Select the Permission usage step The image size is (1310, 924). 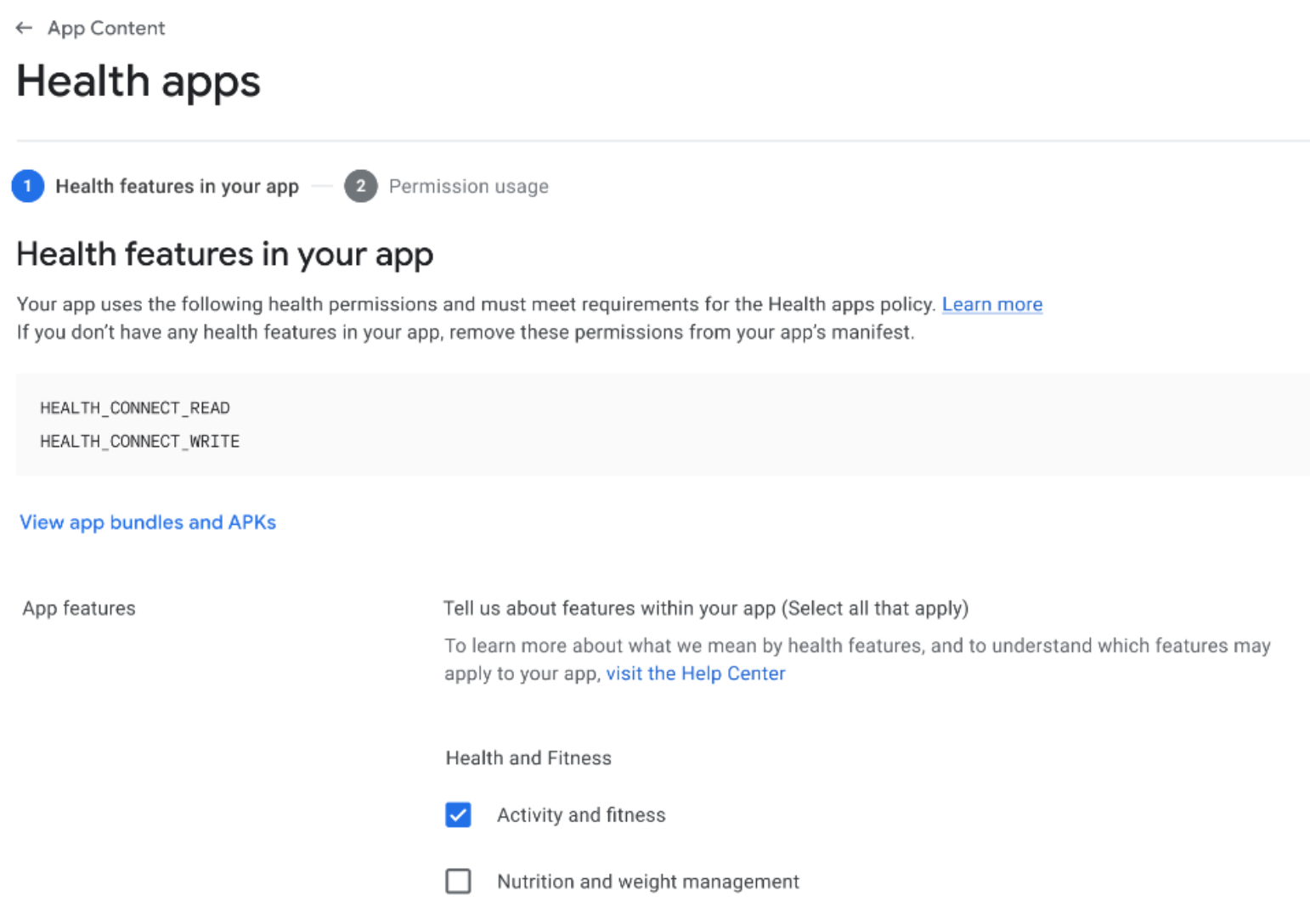click(468, 186)
